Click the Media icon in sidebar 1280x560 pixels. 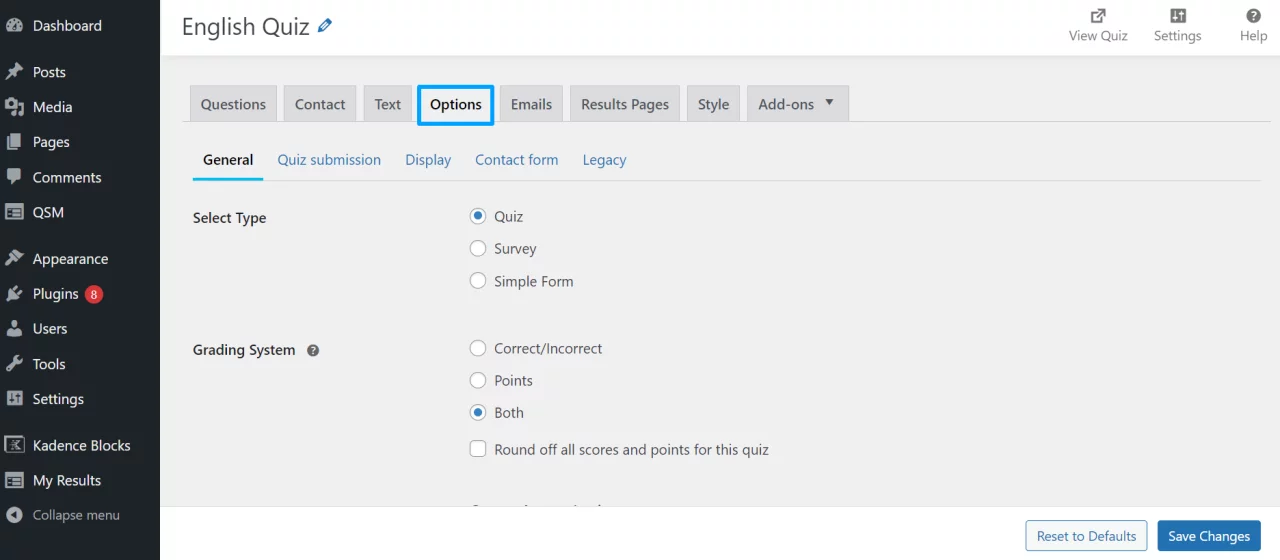tap(15, 107)
